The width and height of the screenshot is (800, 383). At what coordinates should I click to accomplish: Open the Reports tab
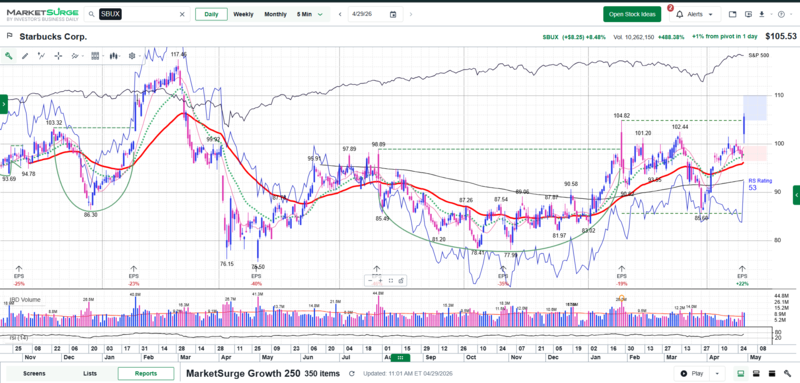[145, 373]
